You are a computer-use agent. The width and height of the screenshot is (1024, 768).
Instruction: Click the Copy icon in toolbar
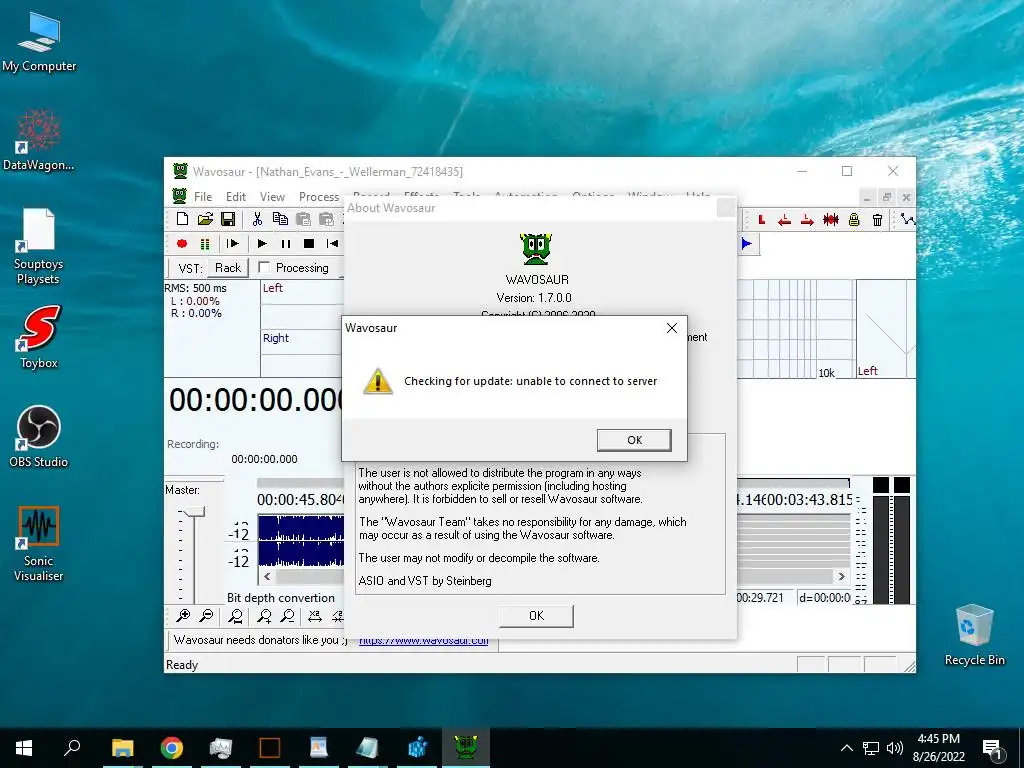280,219
